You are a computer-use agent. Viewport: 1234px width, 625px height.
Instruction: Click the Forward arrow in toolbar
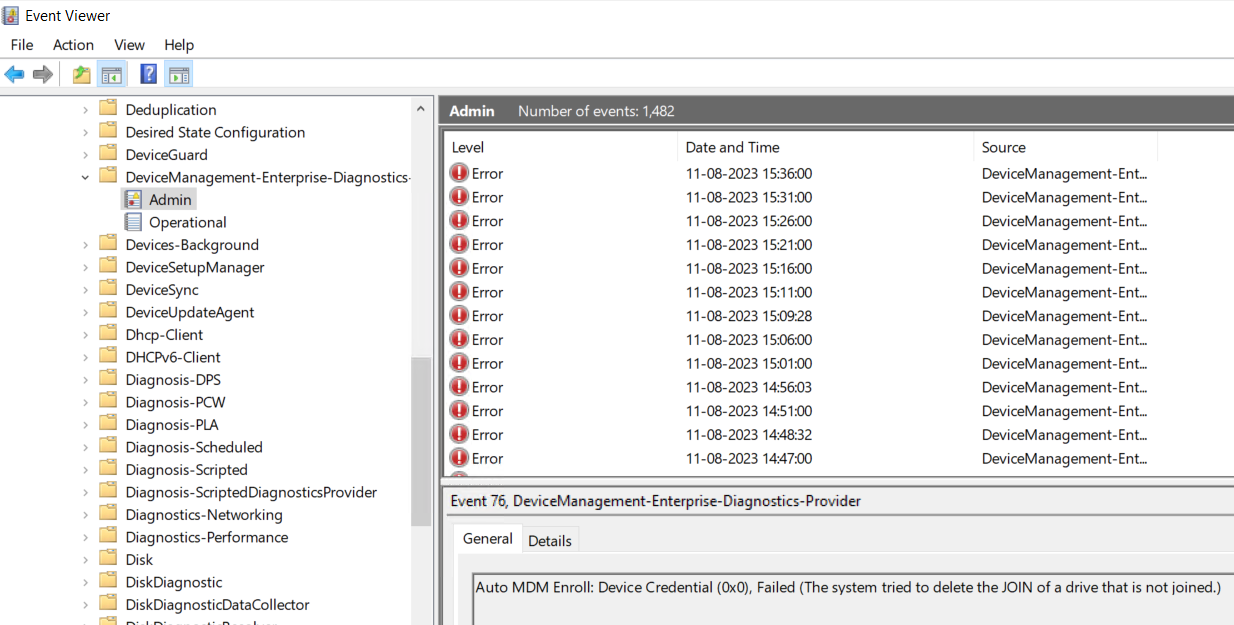click(43, 75)
